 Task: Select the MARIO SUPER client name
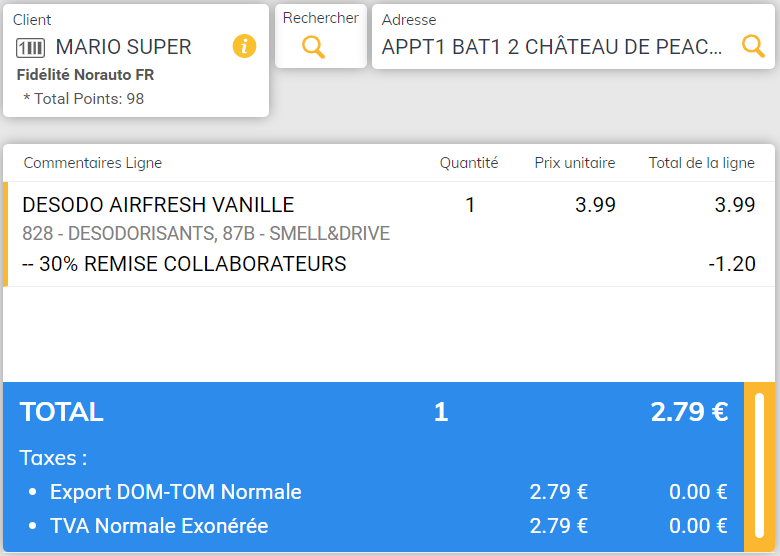point(123,47)
